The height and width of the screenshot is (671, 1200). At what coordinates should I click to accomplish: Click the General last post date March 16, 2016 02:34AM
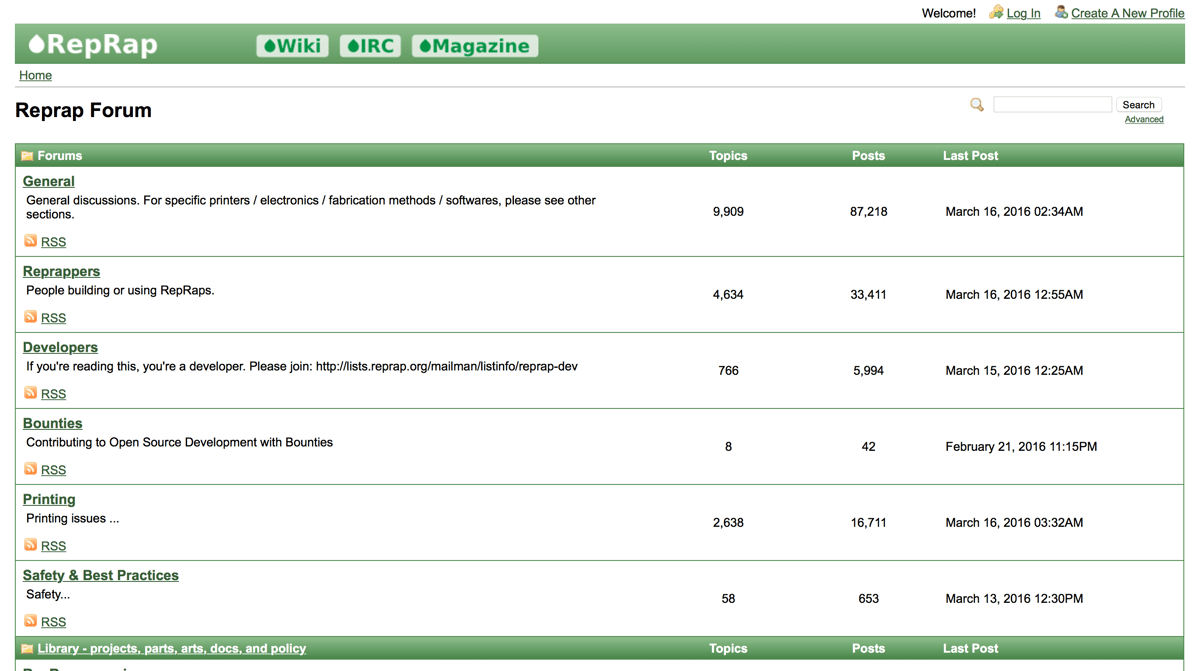pyautogui.click(x=1014, y=212)
